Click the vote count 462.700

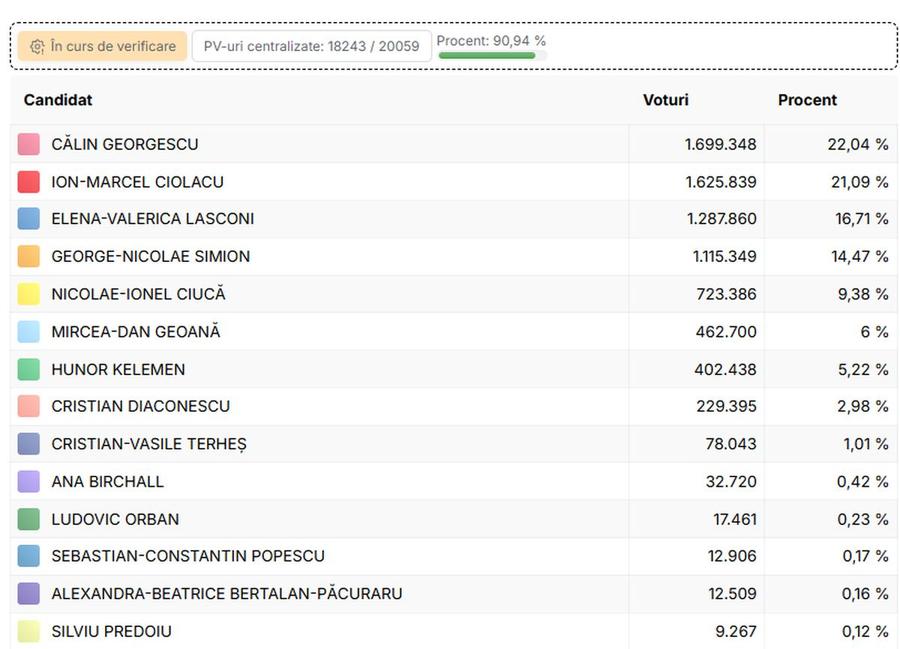pyautogui.click(x=726, y=332)
